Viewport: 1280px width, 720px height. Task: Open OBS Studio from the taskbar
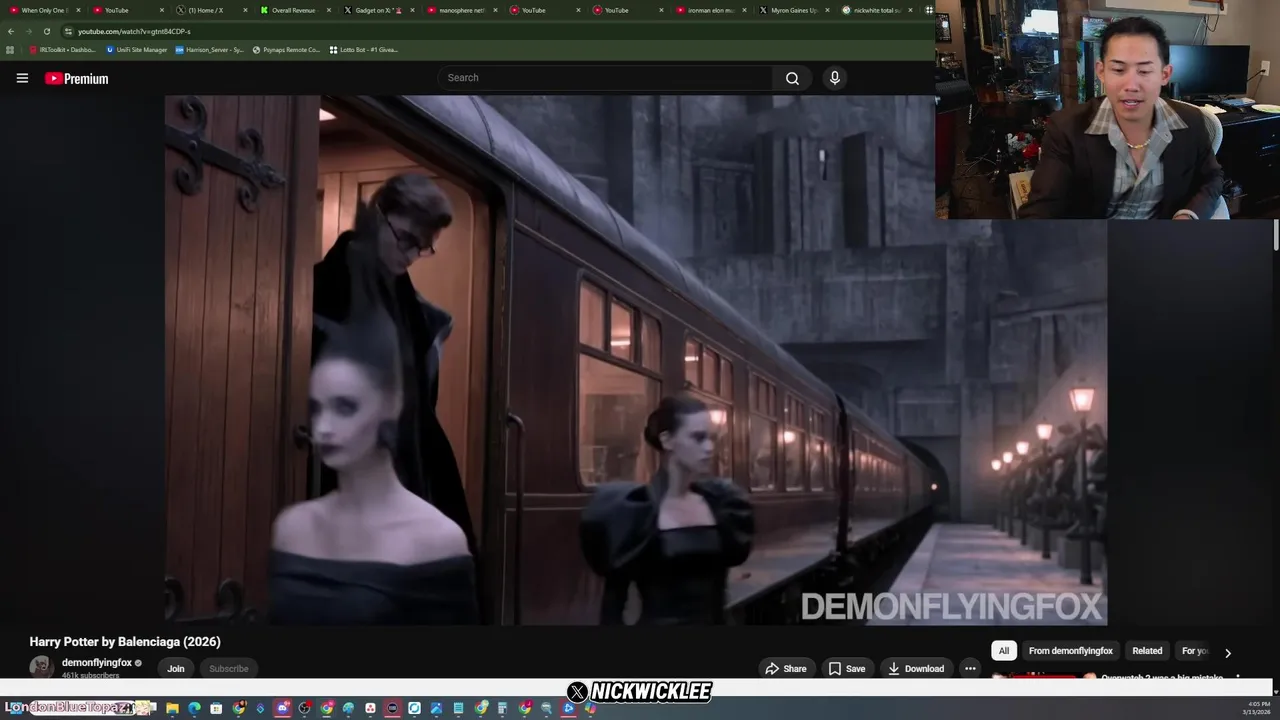point(305,708)
